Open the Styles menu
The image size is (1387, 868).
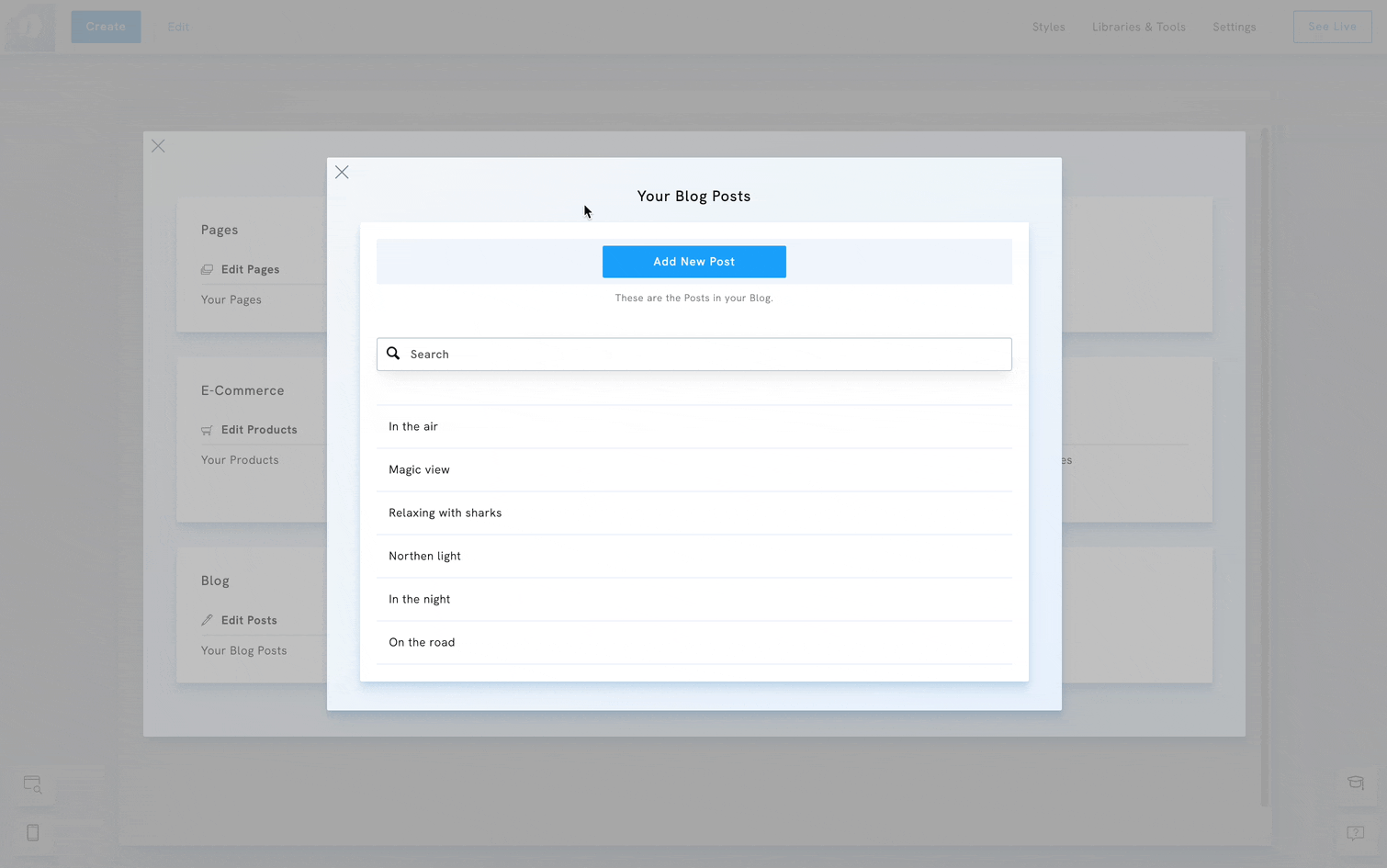pos(1048,28)
